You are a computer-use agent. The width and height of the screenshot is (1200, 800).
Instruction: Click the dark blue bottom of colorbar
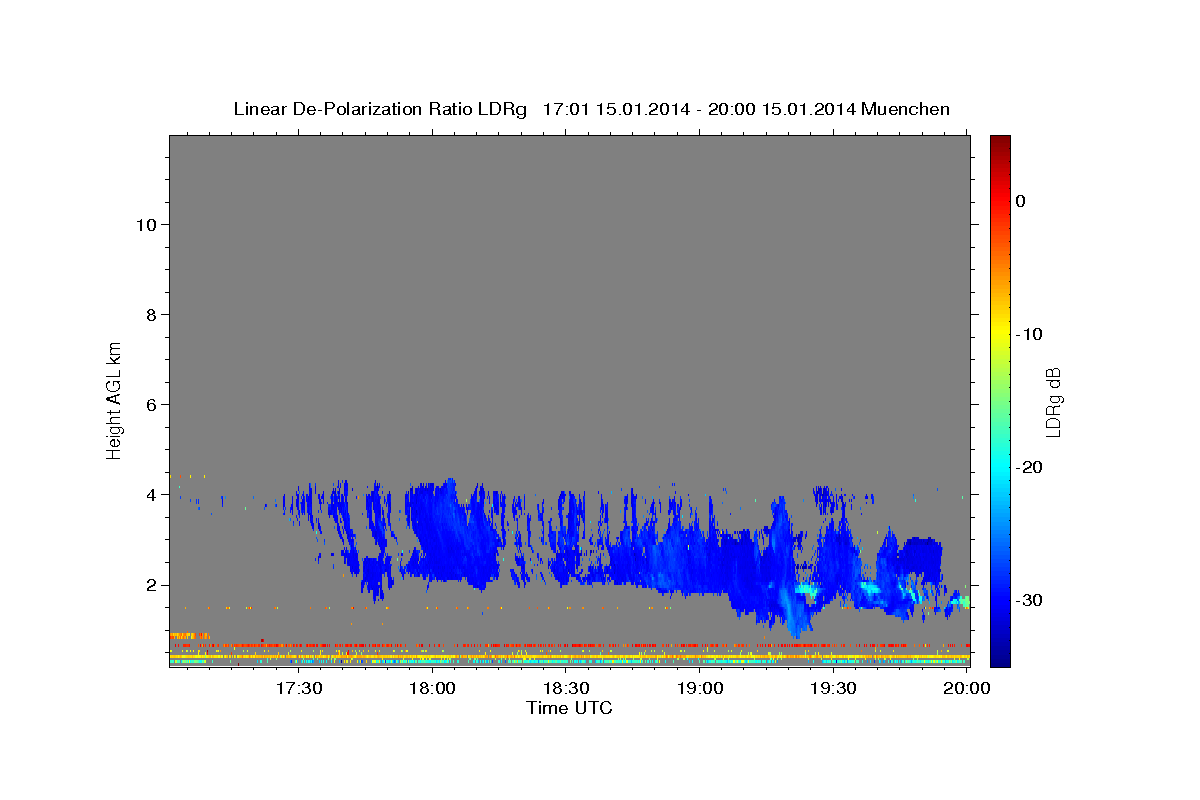coord(1000,657)
